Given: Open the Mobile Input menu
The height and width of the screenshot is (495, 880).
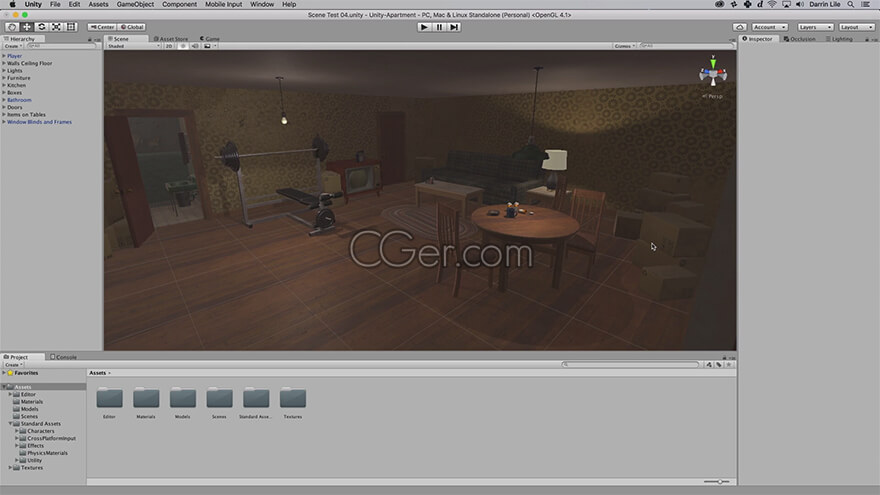Looking at the screenshot, I should (223, 4).
